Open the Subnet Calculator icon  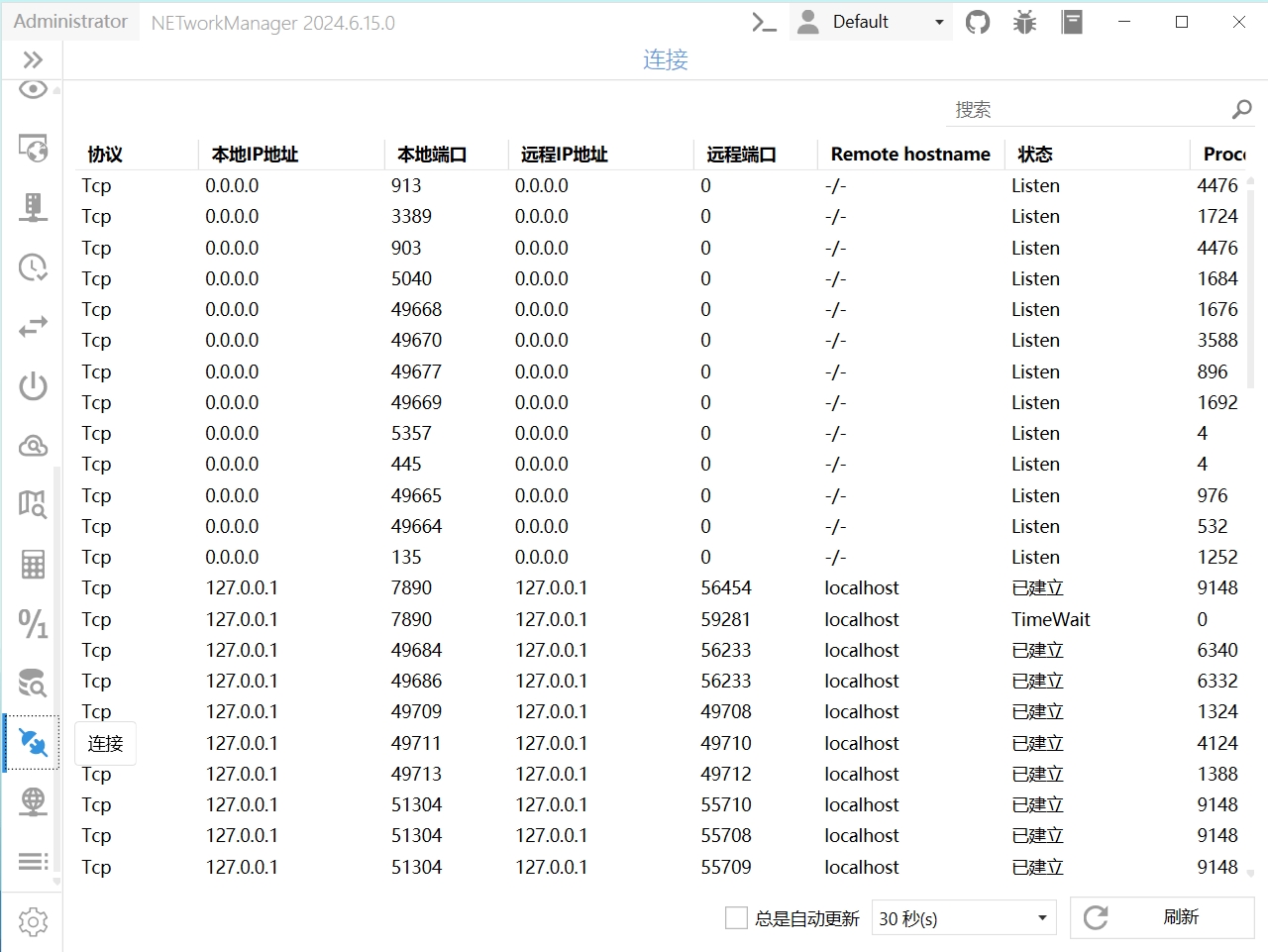33,565
